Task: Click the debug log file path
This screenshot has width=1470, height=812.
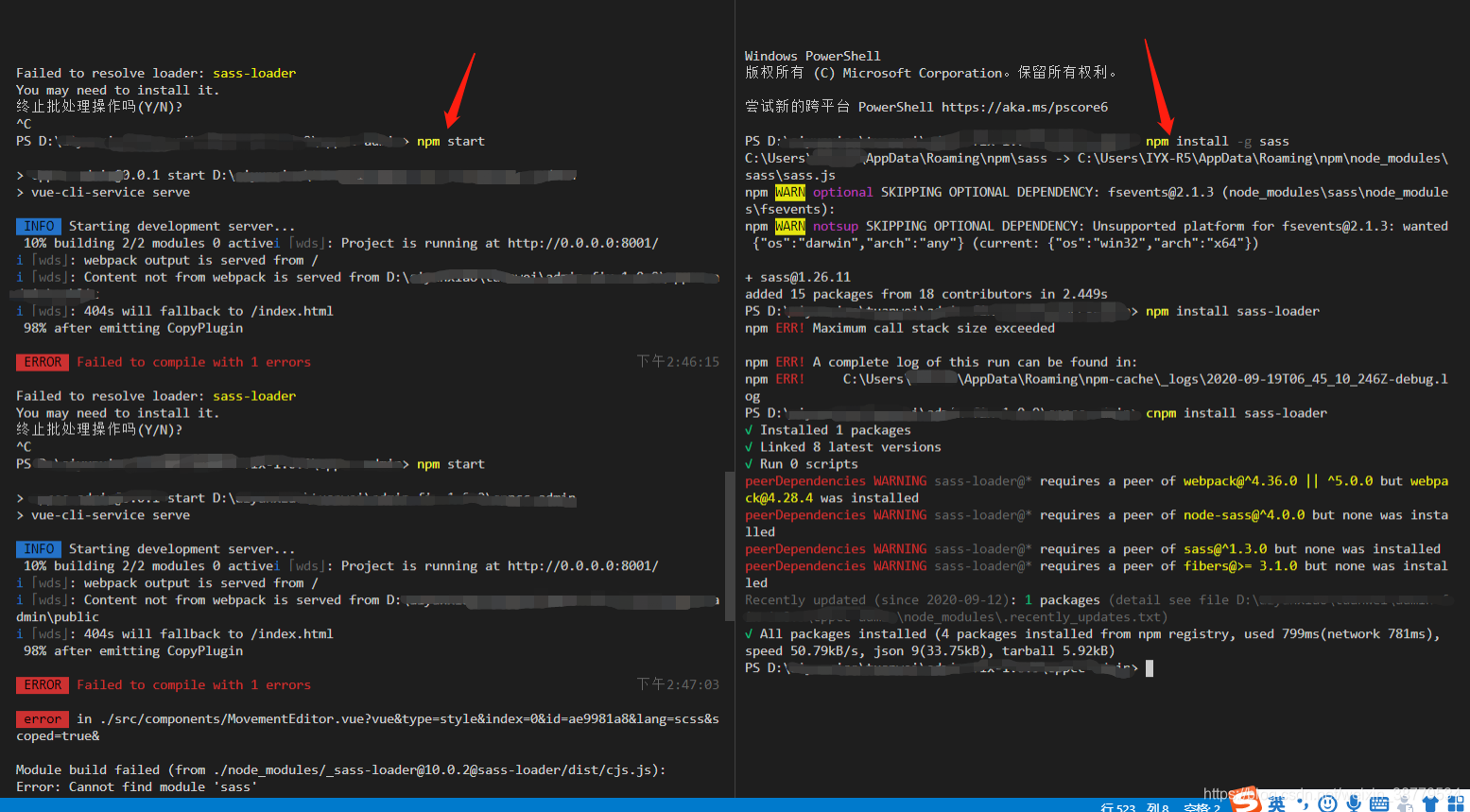Action: click(x=1097, y=388)
